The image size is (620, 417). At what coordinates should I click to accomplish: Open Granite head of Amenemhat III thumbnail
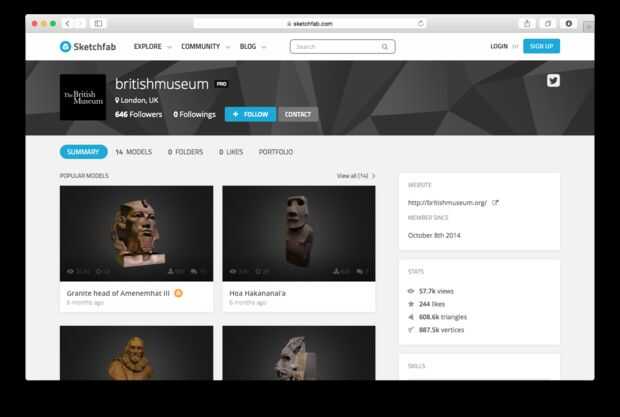(136, 234)
